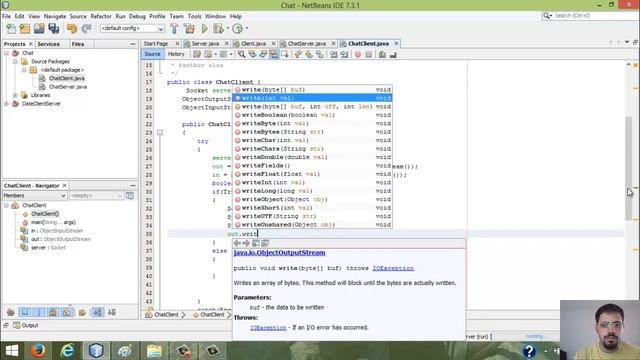
Task: Open the java.io.ObjectOutputStream doc link
Action: 280,253
